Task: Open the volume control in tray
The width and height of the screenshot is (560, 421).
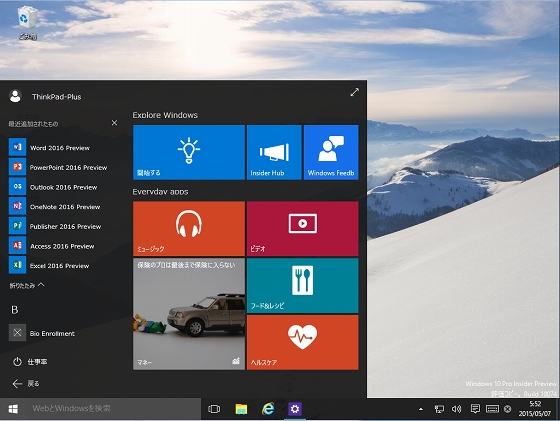Action: coord(456,409)
